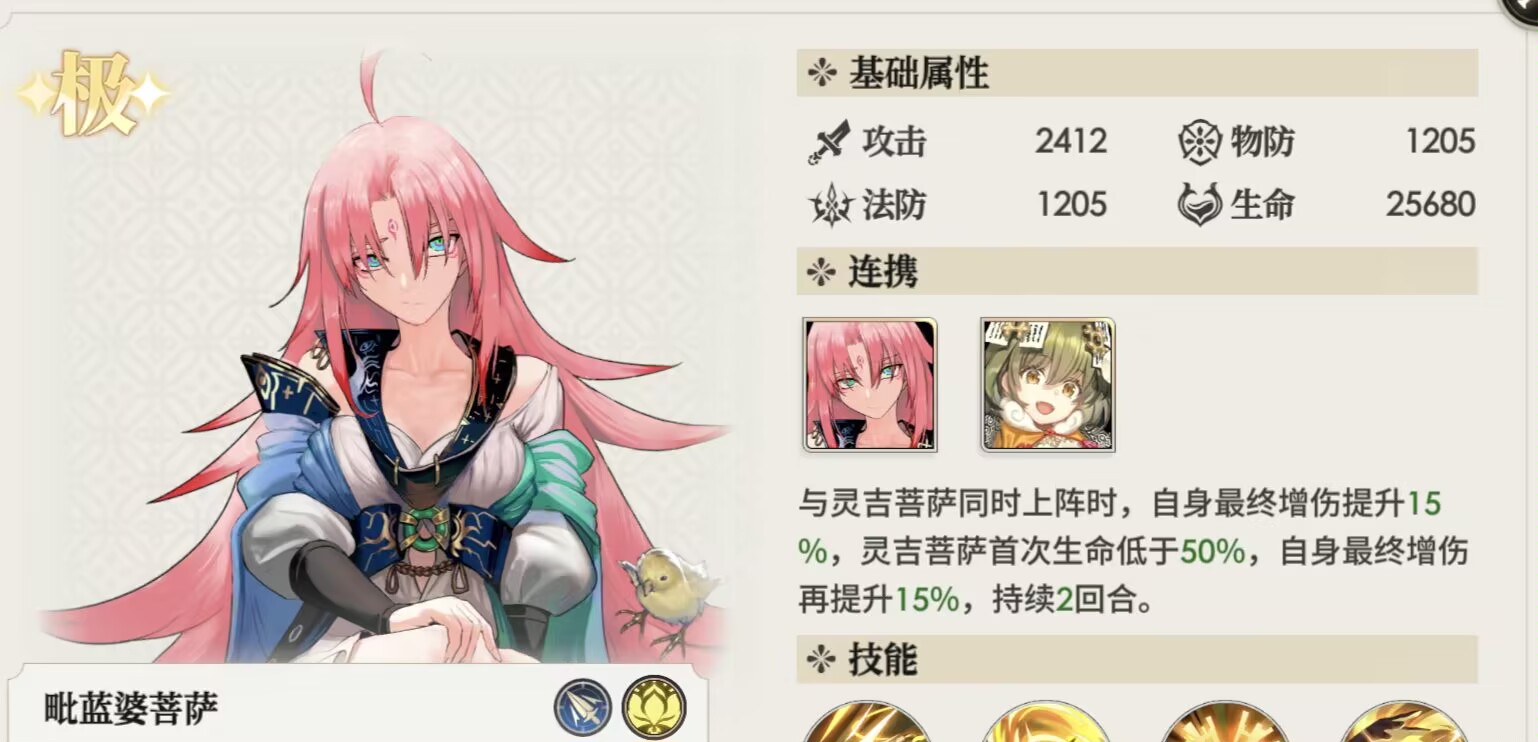This screenshot has width=1538, height=742.
Task: Click the 连携 section header
Action: coord(1137,271)
